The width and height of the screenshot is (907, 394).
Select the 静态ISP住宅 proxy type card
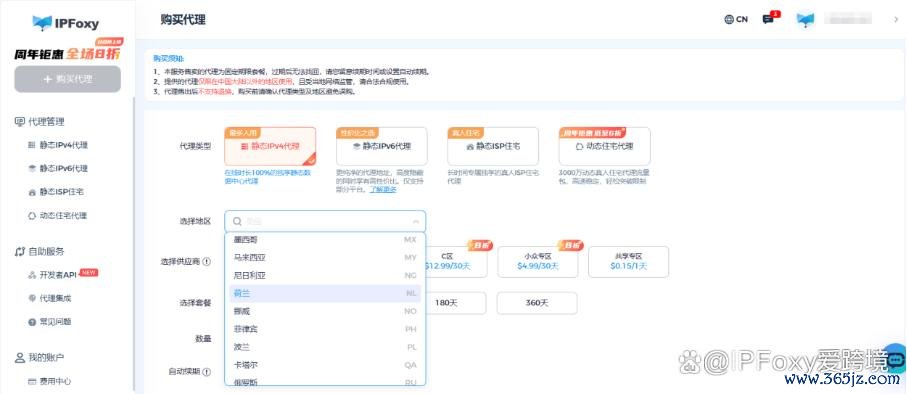point(493,146)
